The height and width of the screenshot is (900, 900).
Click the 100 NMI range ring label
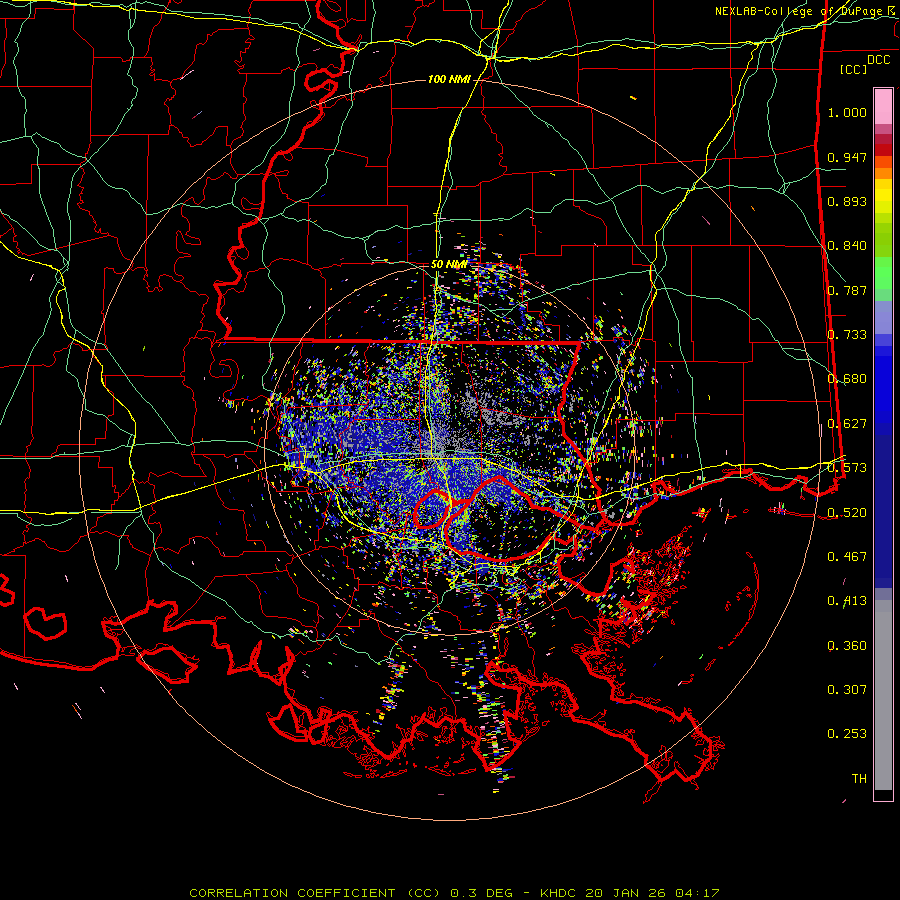click(x=449, y=79)
